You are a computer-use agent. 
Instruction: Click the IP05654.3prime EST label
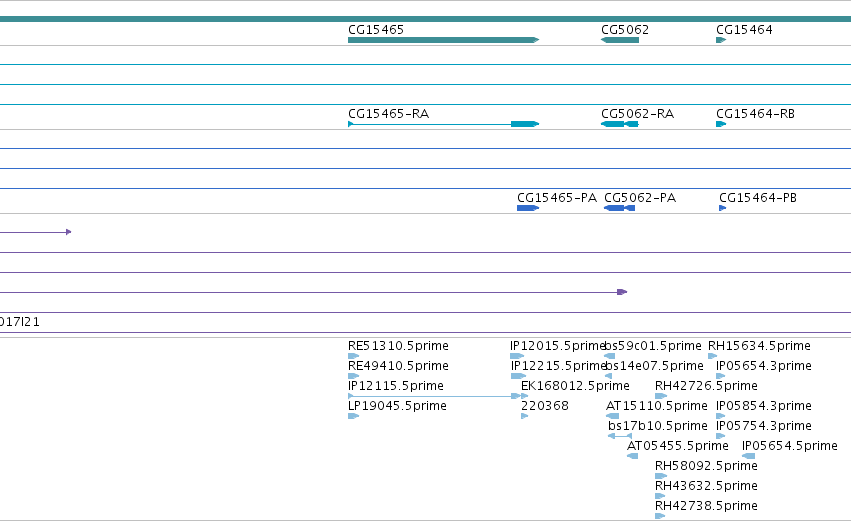coord(764,366)
